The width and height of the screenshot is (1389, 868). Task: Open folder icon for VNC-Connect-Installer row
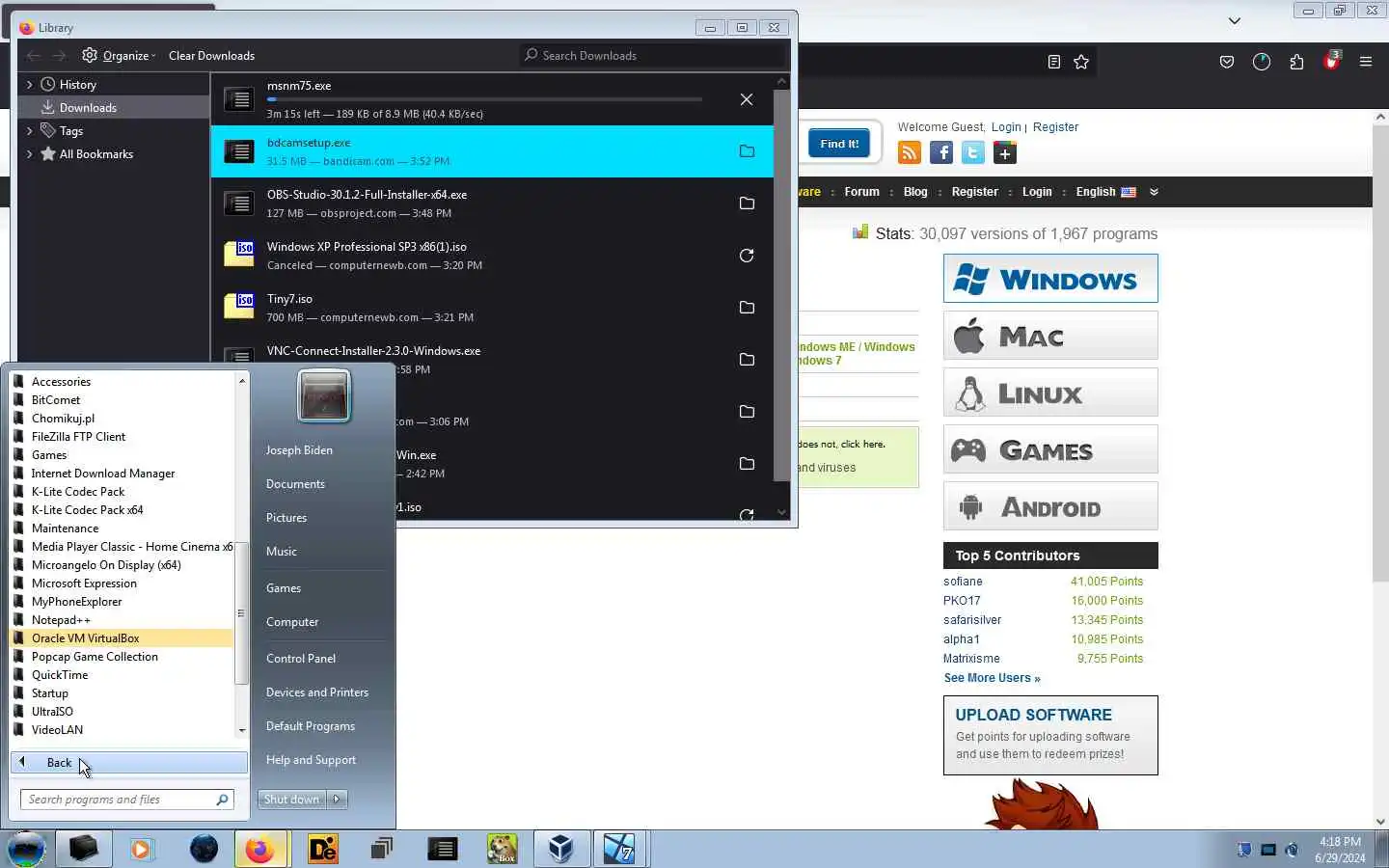click(x=747, y=360)
